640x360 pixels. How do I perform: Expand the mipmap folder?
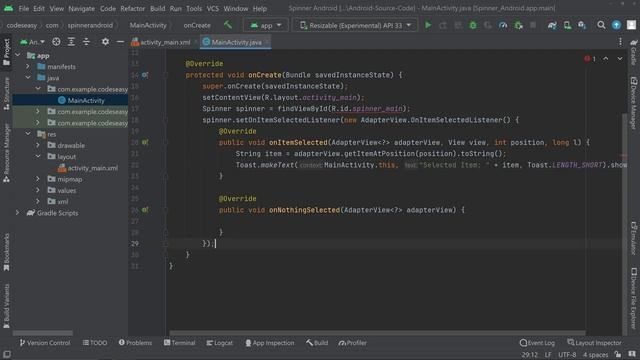pyautogui.click(x=38, y=179)
